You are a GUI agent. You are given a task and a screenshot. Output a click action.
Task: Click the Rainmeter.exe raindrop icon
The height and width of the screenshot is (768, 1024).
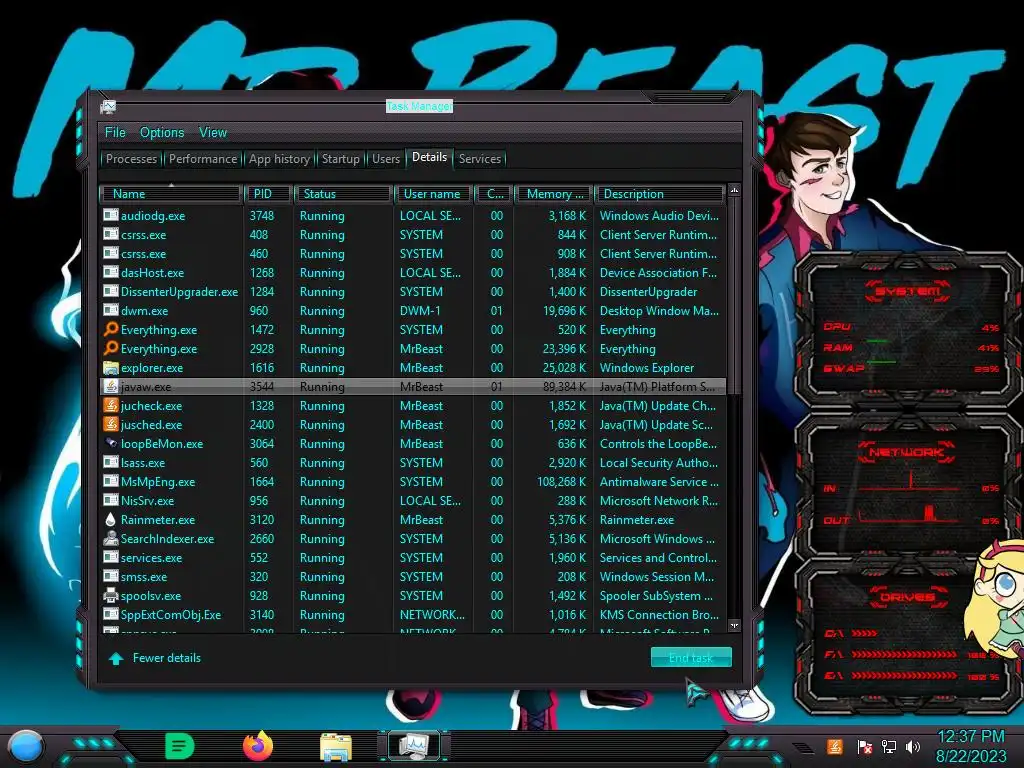pyautogui.click(x=110, y=519)
